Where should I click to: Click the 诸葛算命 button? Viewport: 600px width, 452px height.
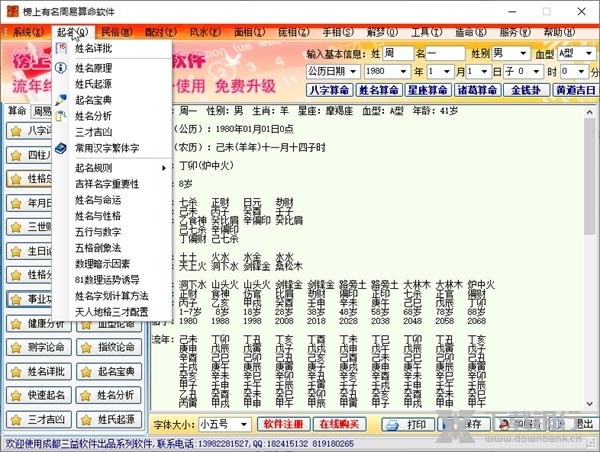point(478,90)
